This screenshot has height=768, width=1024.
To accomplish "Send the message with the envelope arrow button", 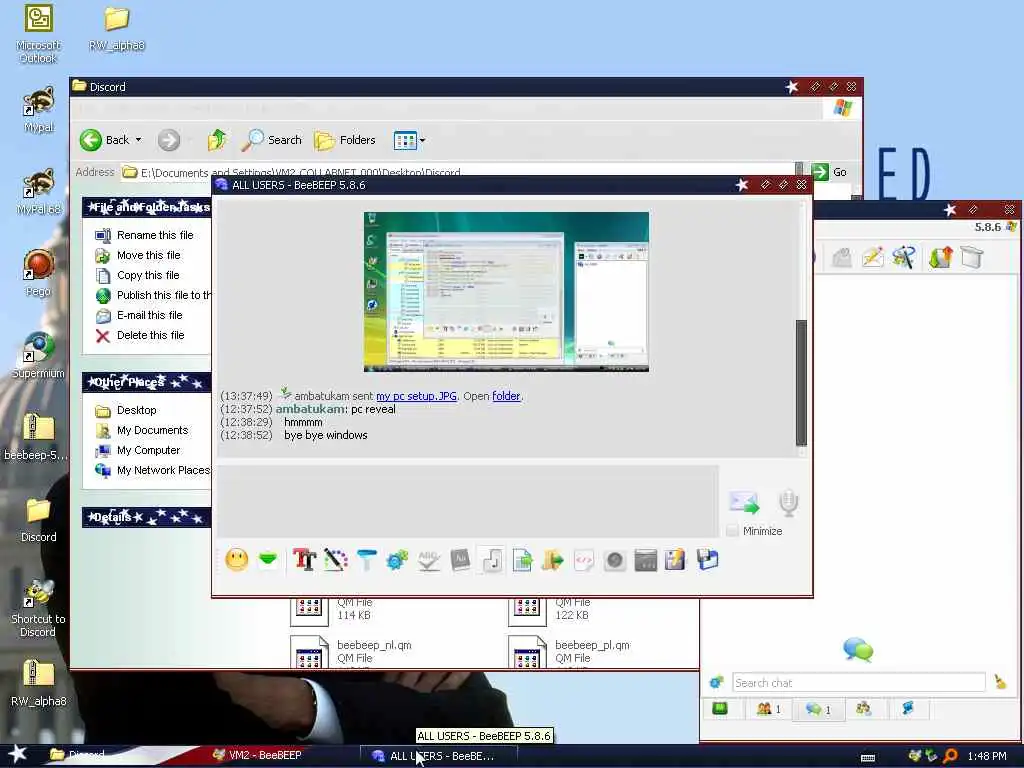I will click(744, 502).
